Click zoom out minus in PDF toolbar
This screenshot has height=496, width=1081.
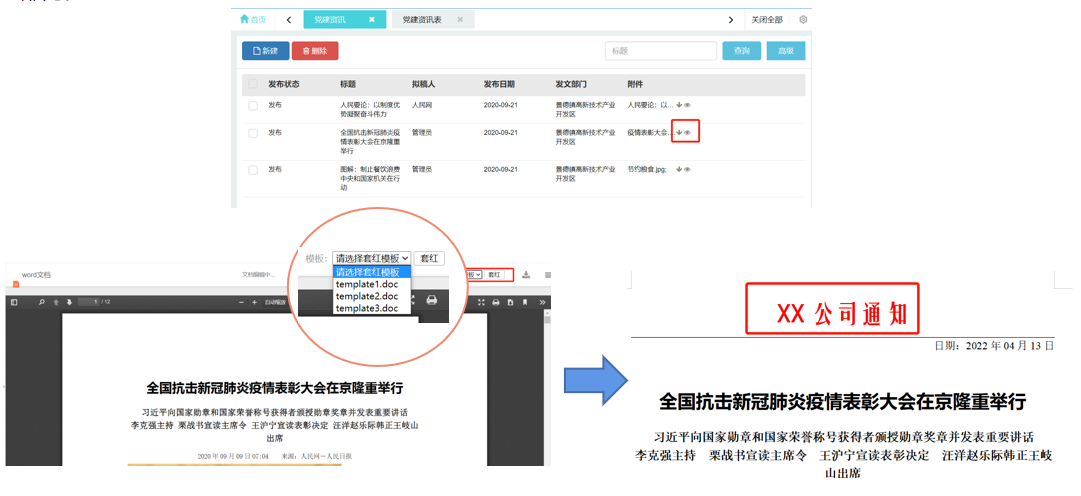(x=241, y=302)
